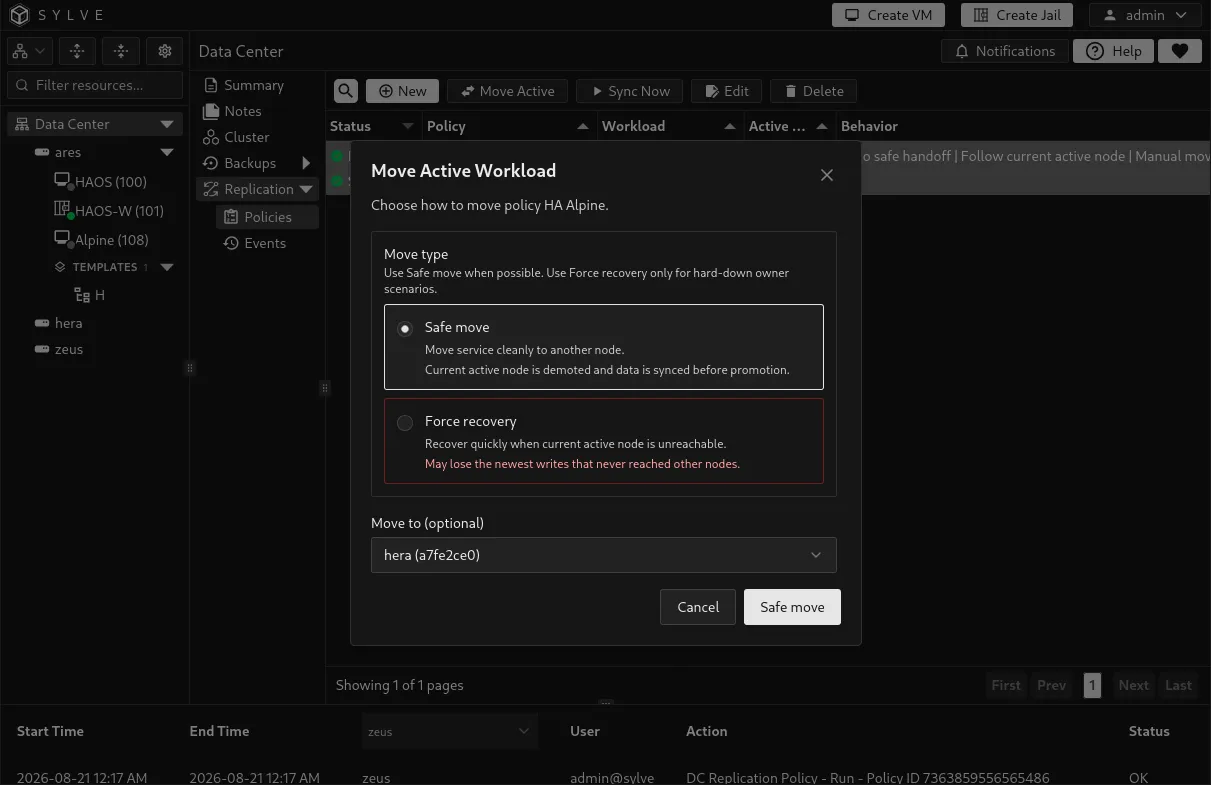Close the Move Active Workload dialog
The height and width of the screenshot is (785, 1211).
pos(826,175)
